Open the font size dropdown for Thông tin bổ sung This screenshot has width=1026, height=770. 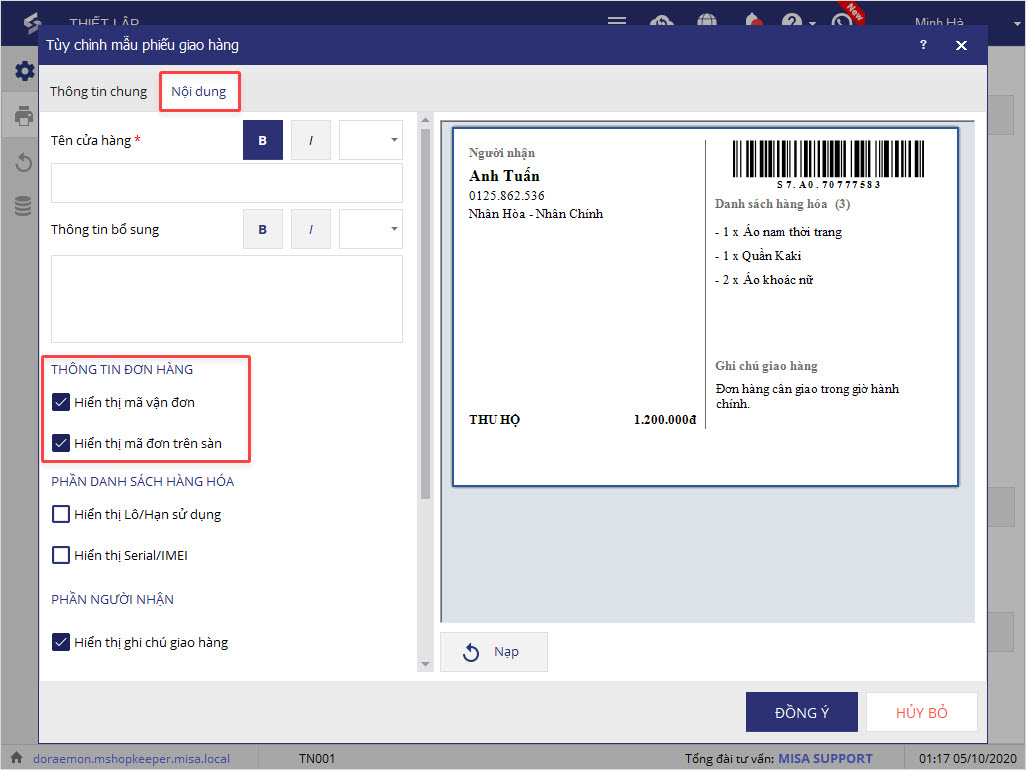coord(370,229)
